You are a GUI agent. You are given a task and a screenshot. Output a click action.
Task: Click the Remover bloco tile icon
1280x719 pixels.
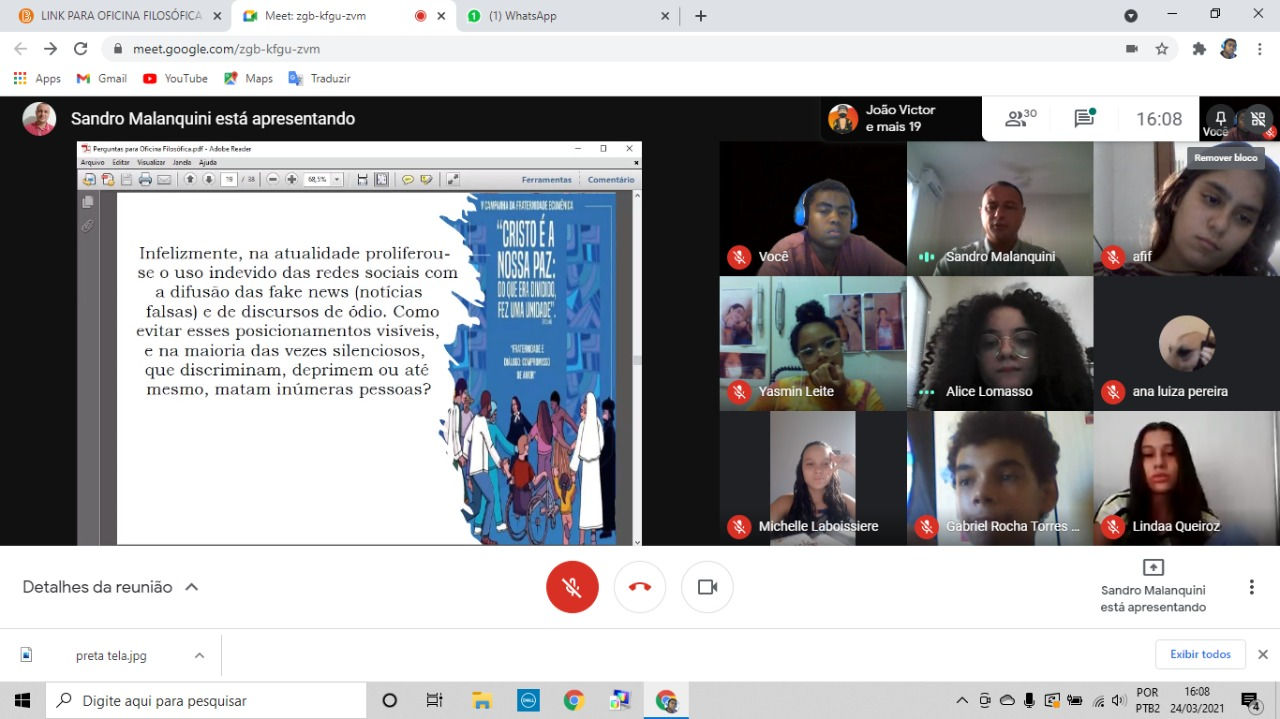pyautogui.click(x=1257, y=120)
